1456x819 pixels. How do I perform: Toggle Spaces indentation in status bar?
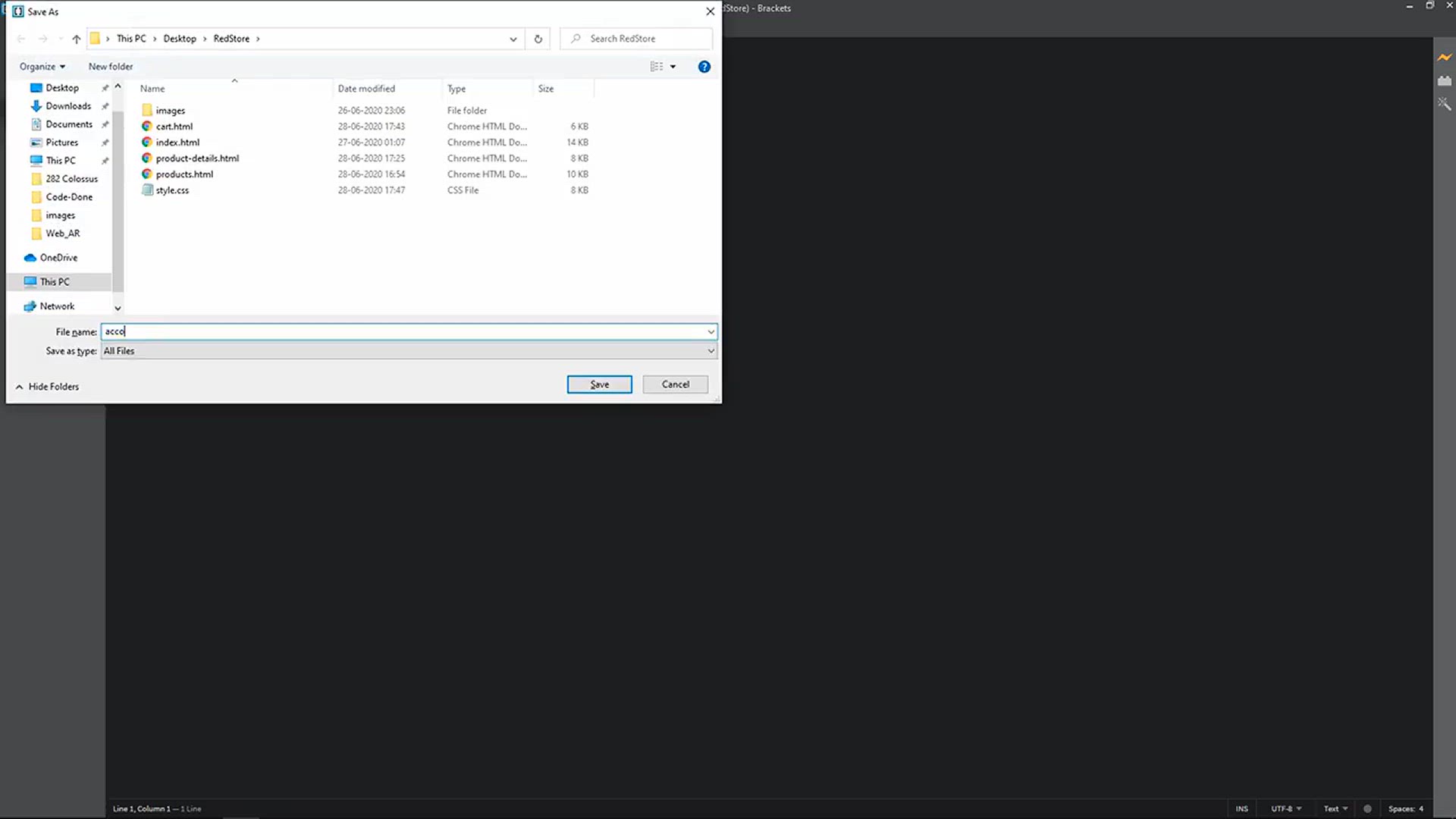[x=1401, y=809]
